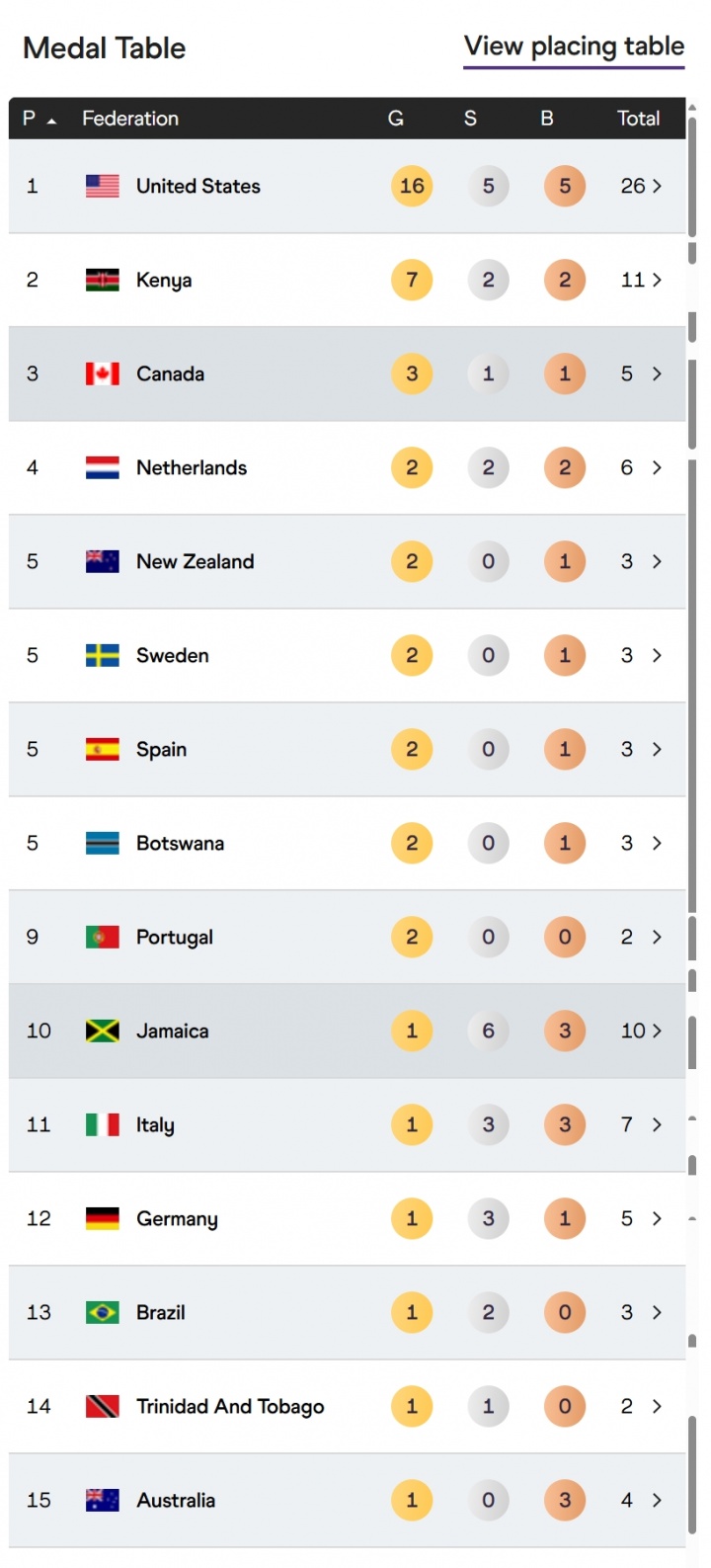
Task: Click Jamaica's silver medal badge showing 6
Action: point(488,1031)
